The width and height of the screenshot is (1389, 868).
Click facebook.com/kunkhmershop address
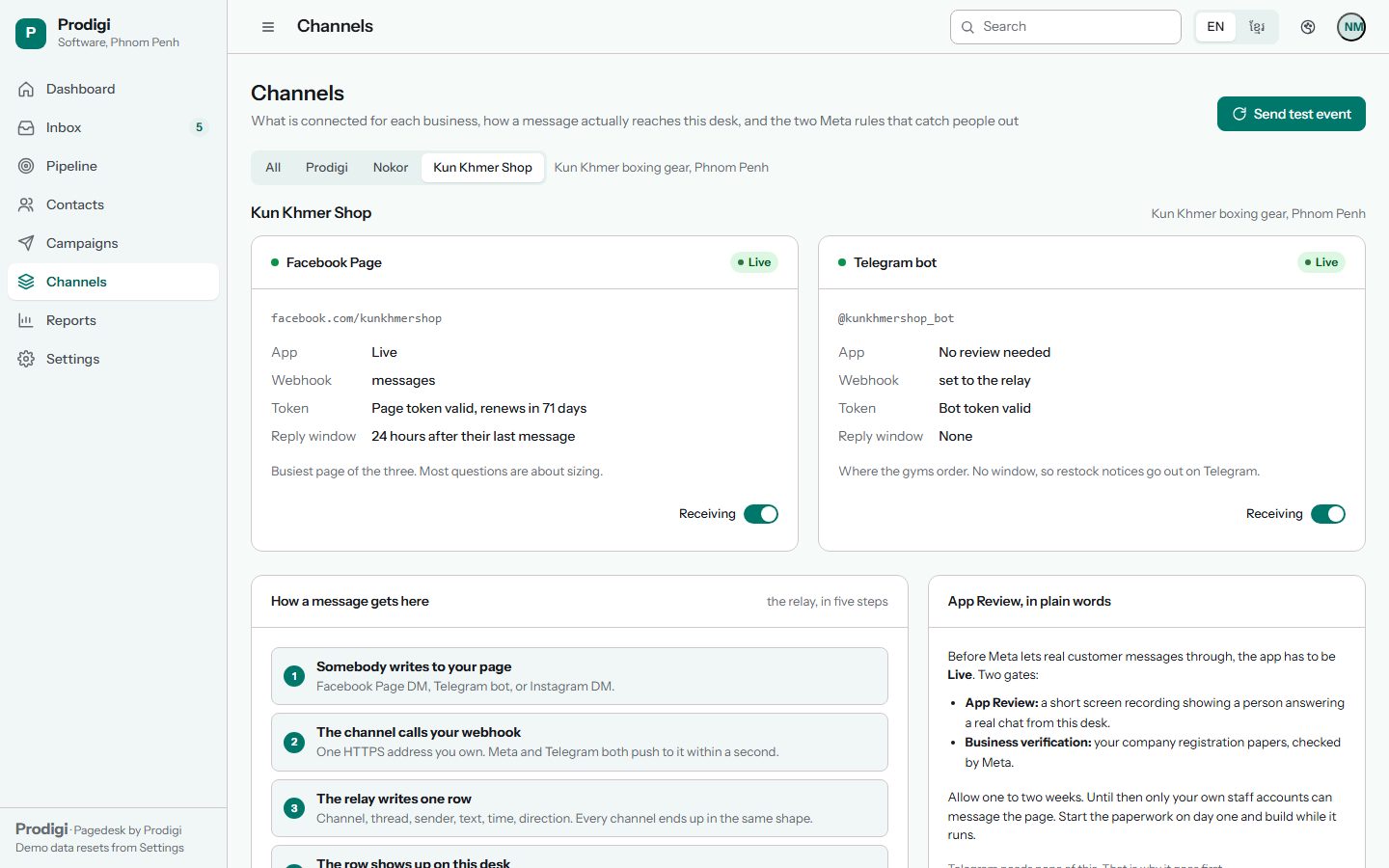click(356, 318)
